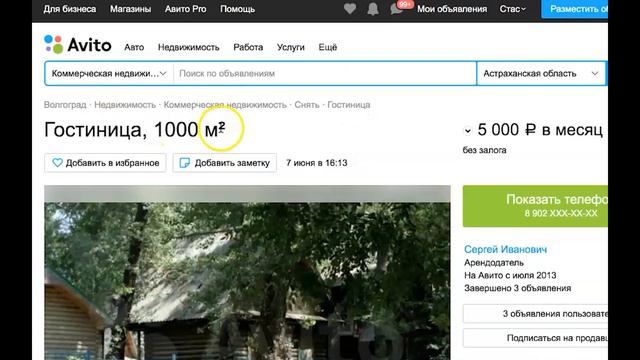
Task: Click the date text 7 июня в 16:13
Action: (x=317, y=163)
